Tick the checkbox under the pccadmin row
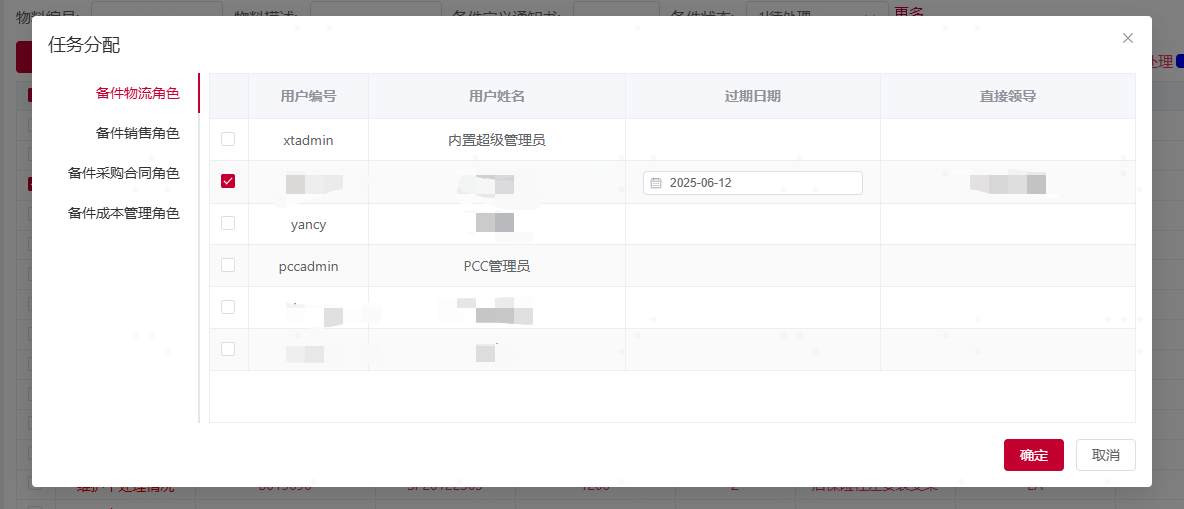 point(228,307)
